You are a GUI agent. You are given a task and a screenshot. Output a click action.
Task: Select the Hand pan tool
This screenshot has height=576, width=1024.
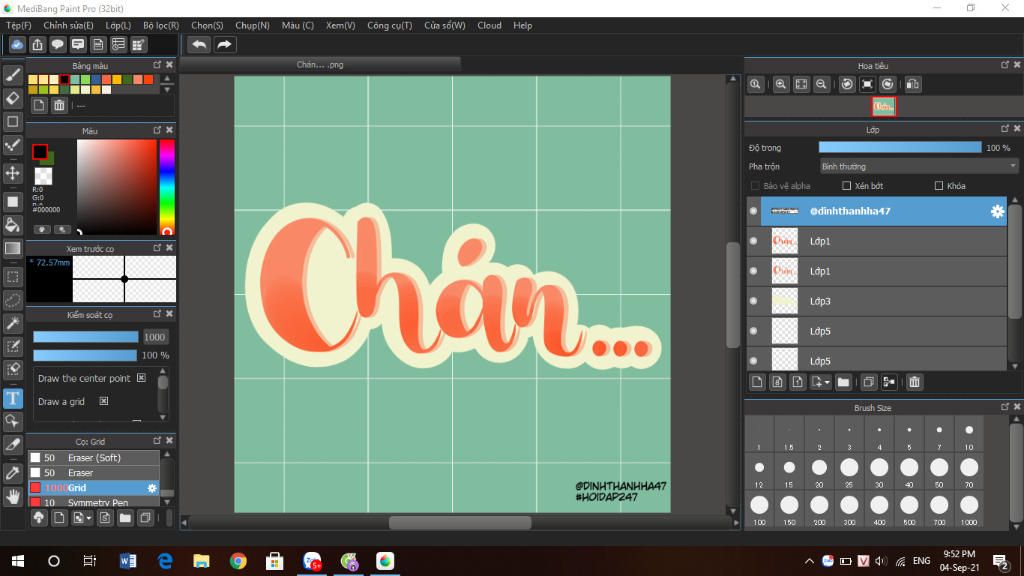12,496
